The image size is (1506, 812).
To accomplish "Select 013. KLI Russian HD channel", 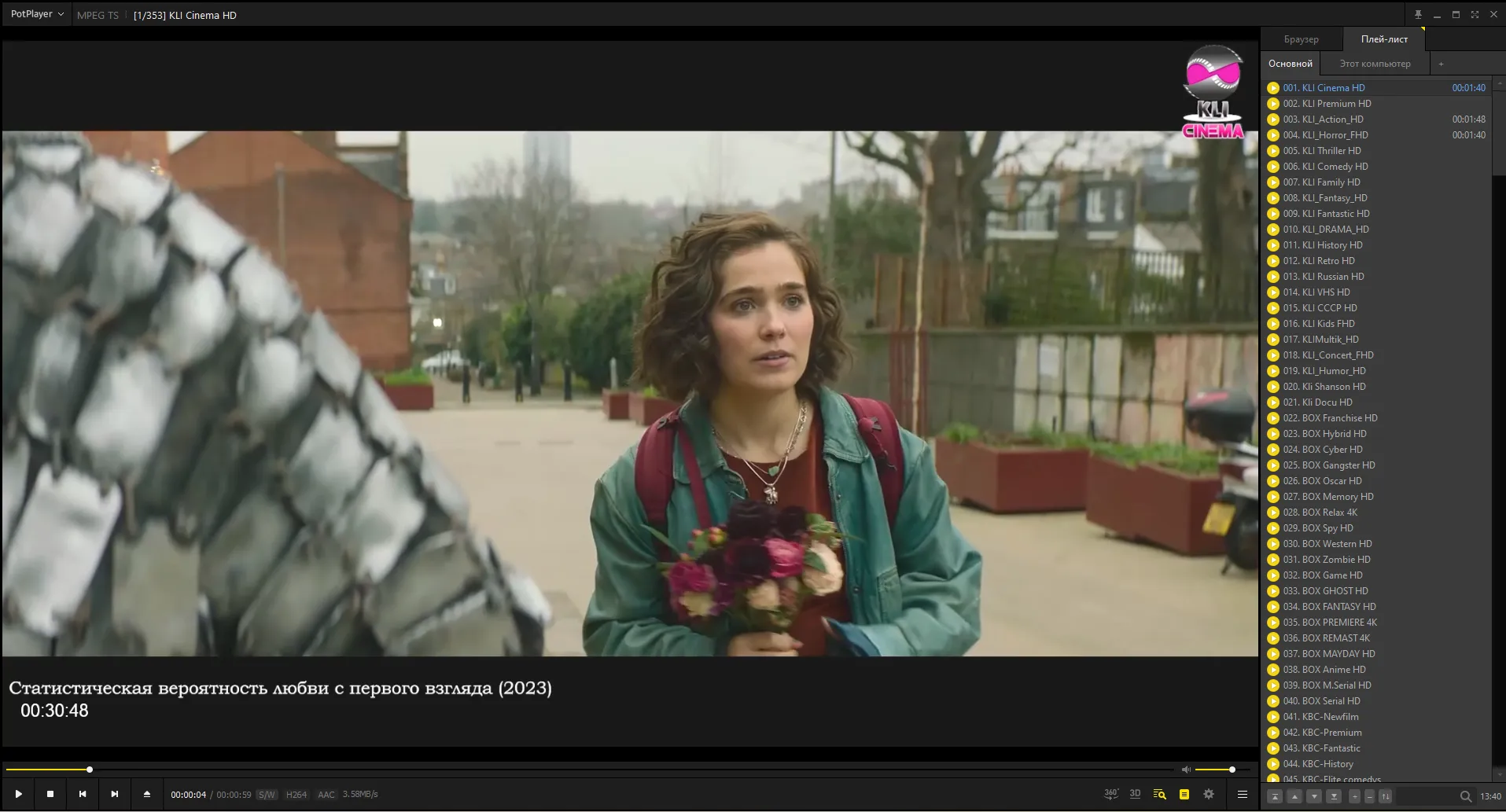I will [x=1376, y=277].
